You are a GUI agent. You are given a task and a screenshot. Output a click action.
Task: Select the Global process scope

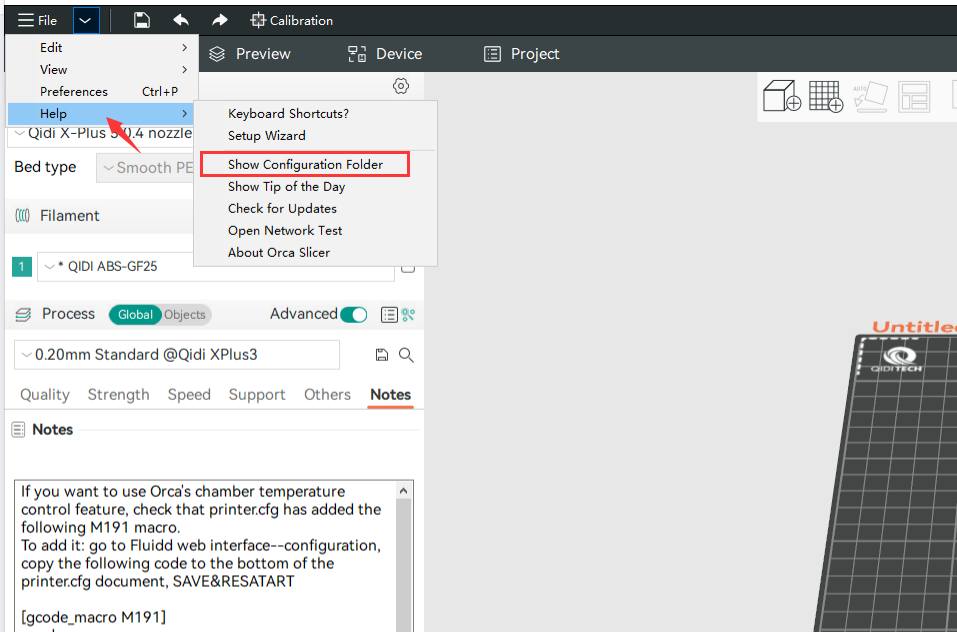click(135, 314)
